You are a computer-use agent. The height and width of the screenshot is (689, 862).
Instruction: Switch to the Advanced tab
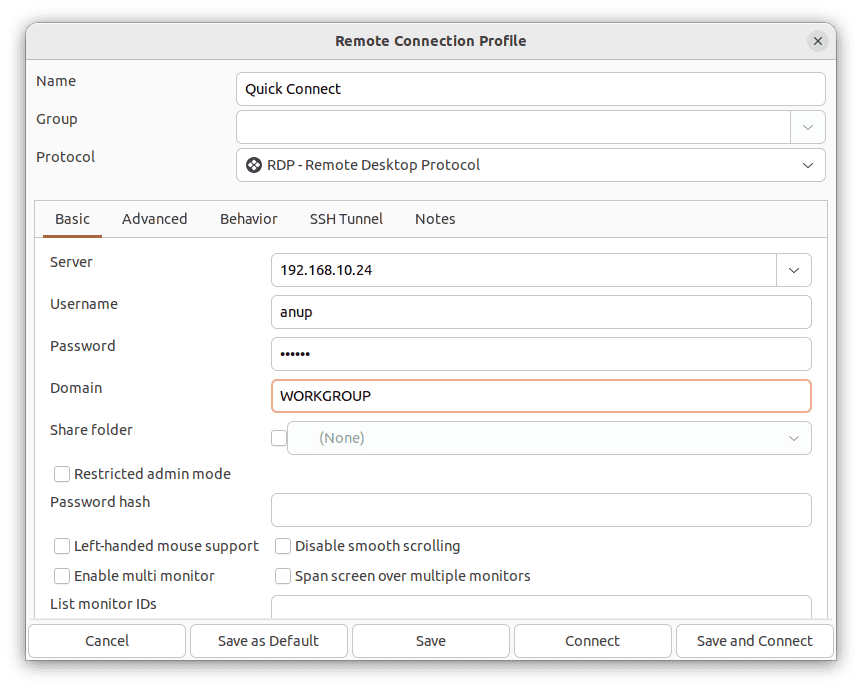154,219
